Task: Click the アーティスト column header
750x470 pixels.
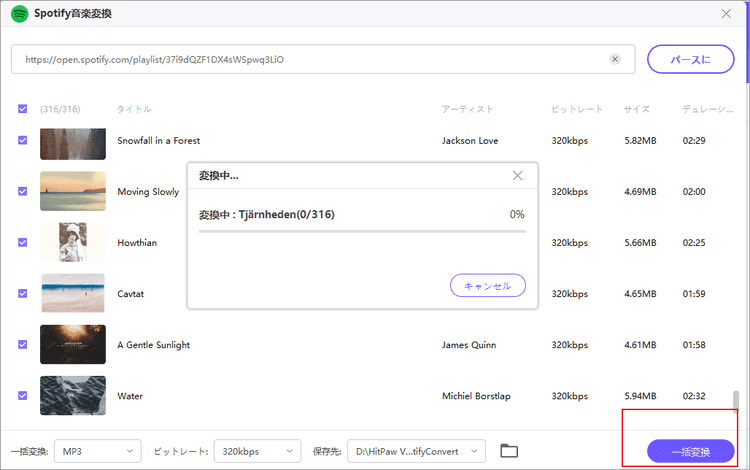Action: coord(467,109)
